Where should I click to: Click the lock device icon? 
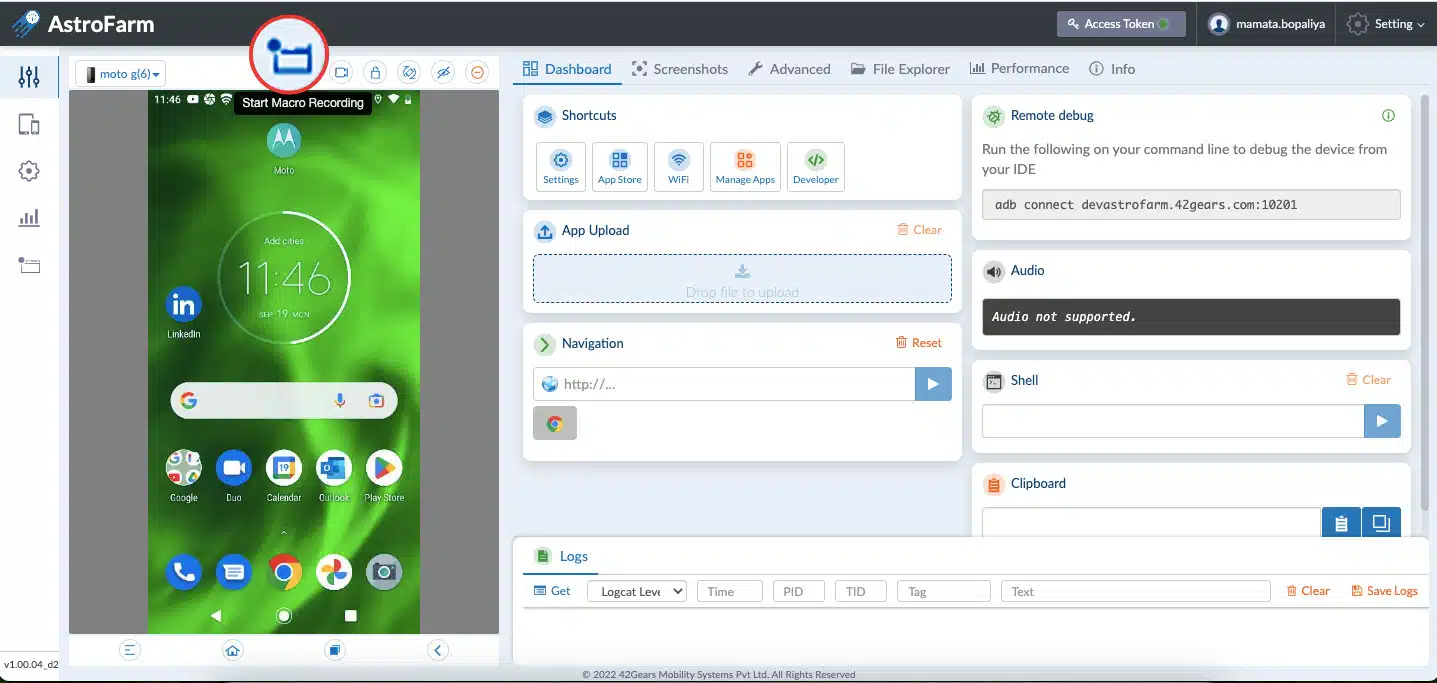[x=375, y=72]
